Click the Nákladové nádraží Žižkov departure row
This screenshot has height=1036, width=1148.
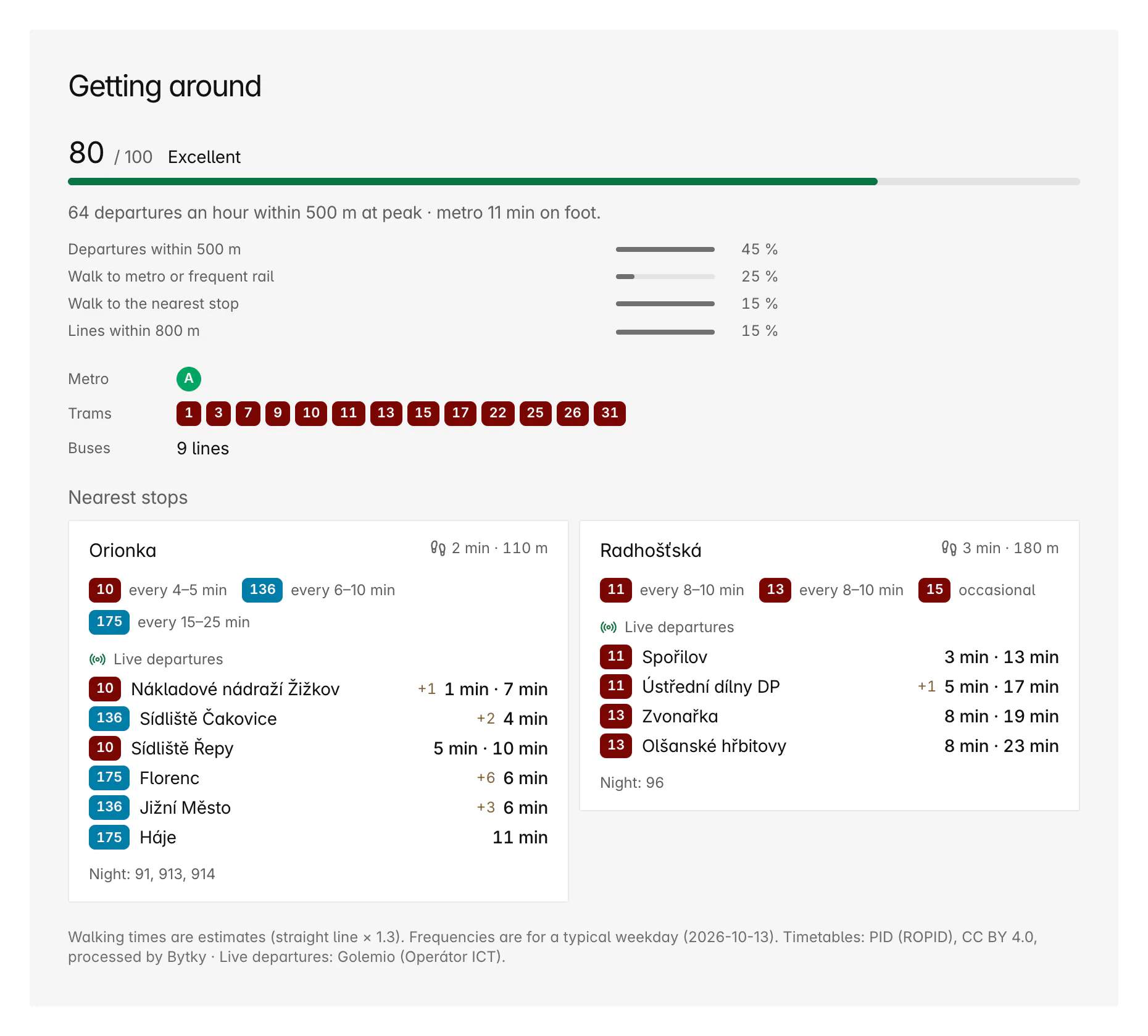tap(318, 689)
